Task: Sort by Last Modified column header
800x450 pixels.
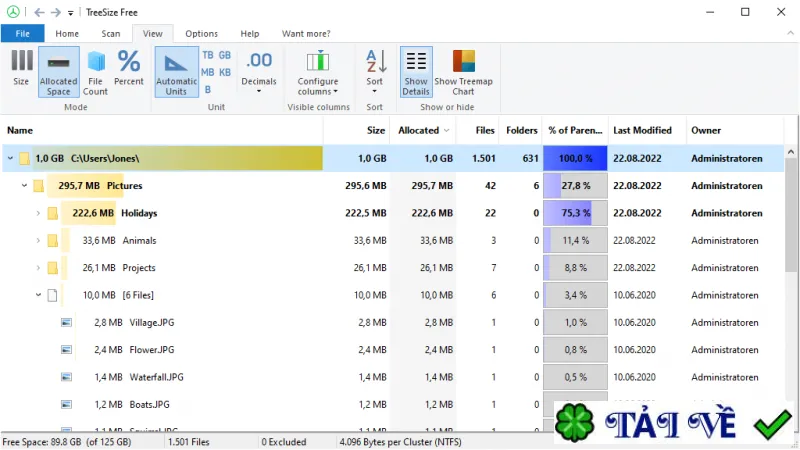Action: click(646, 131)
